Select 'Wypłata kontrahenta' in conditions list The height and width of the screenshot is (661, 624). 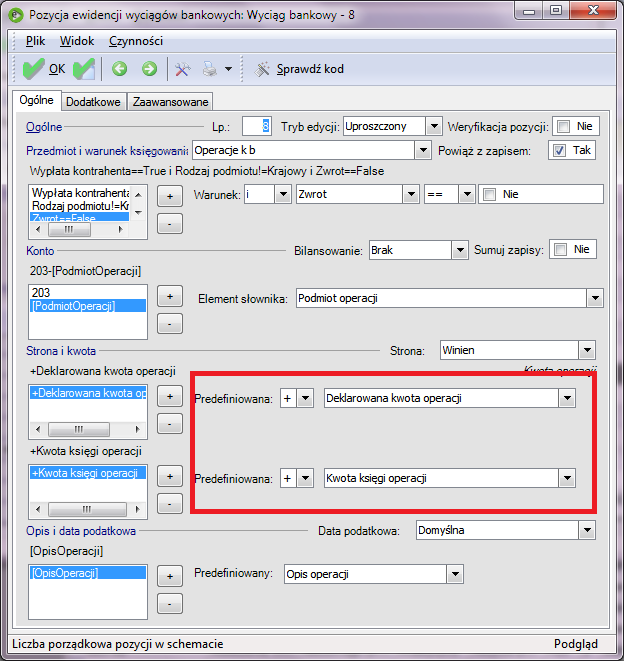tap(80, 193)
